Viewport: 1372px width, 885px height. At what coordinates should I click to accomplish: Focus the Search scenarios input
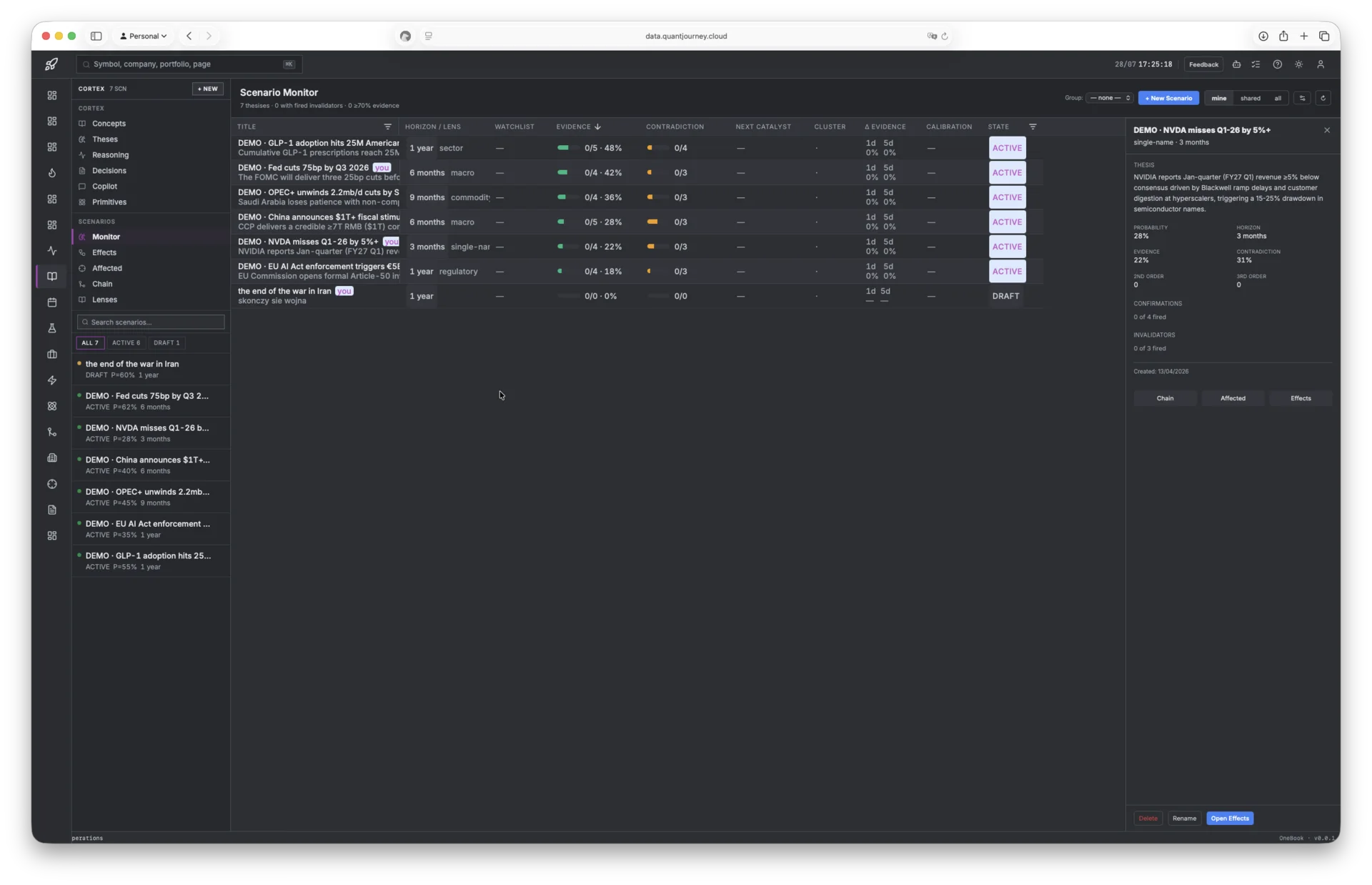[x=151, y=322]
